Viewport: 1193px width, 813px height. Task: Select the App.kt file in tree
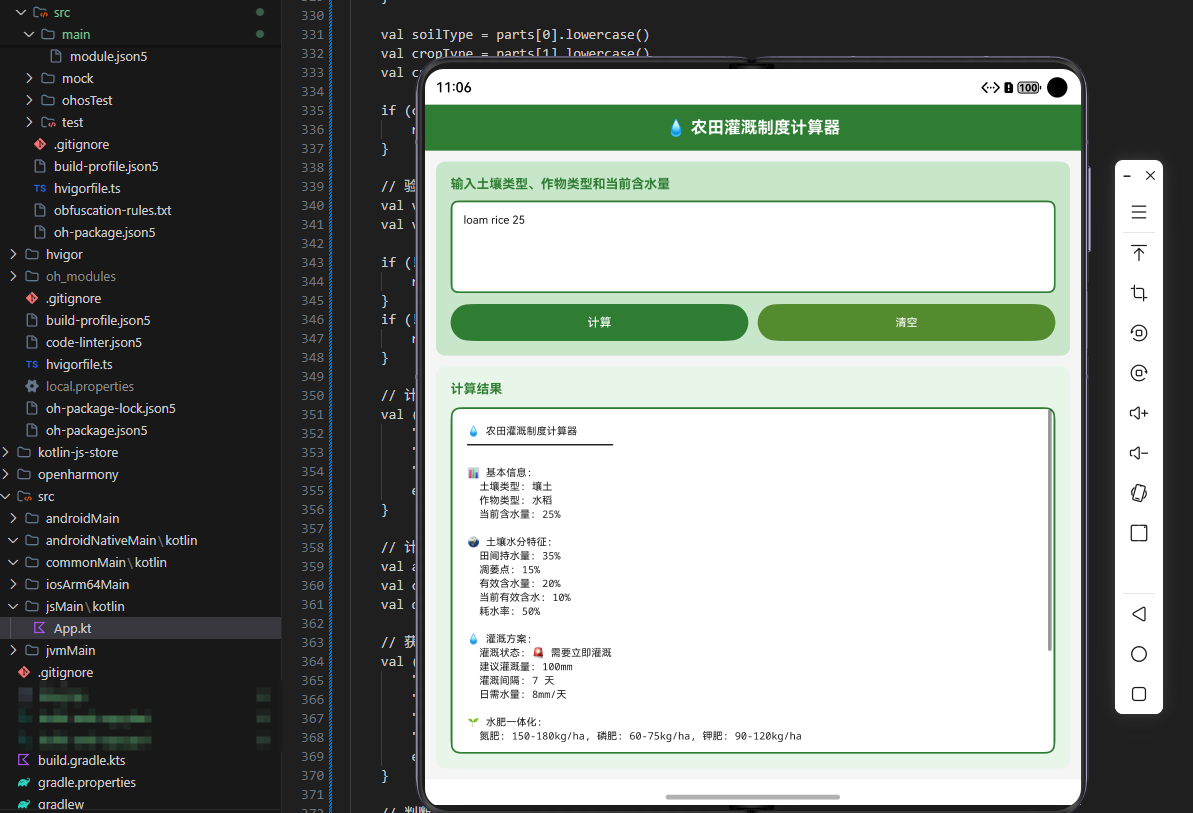click(x=141, y=628)
